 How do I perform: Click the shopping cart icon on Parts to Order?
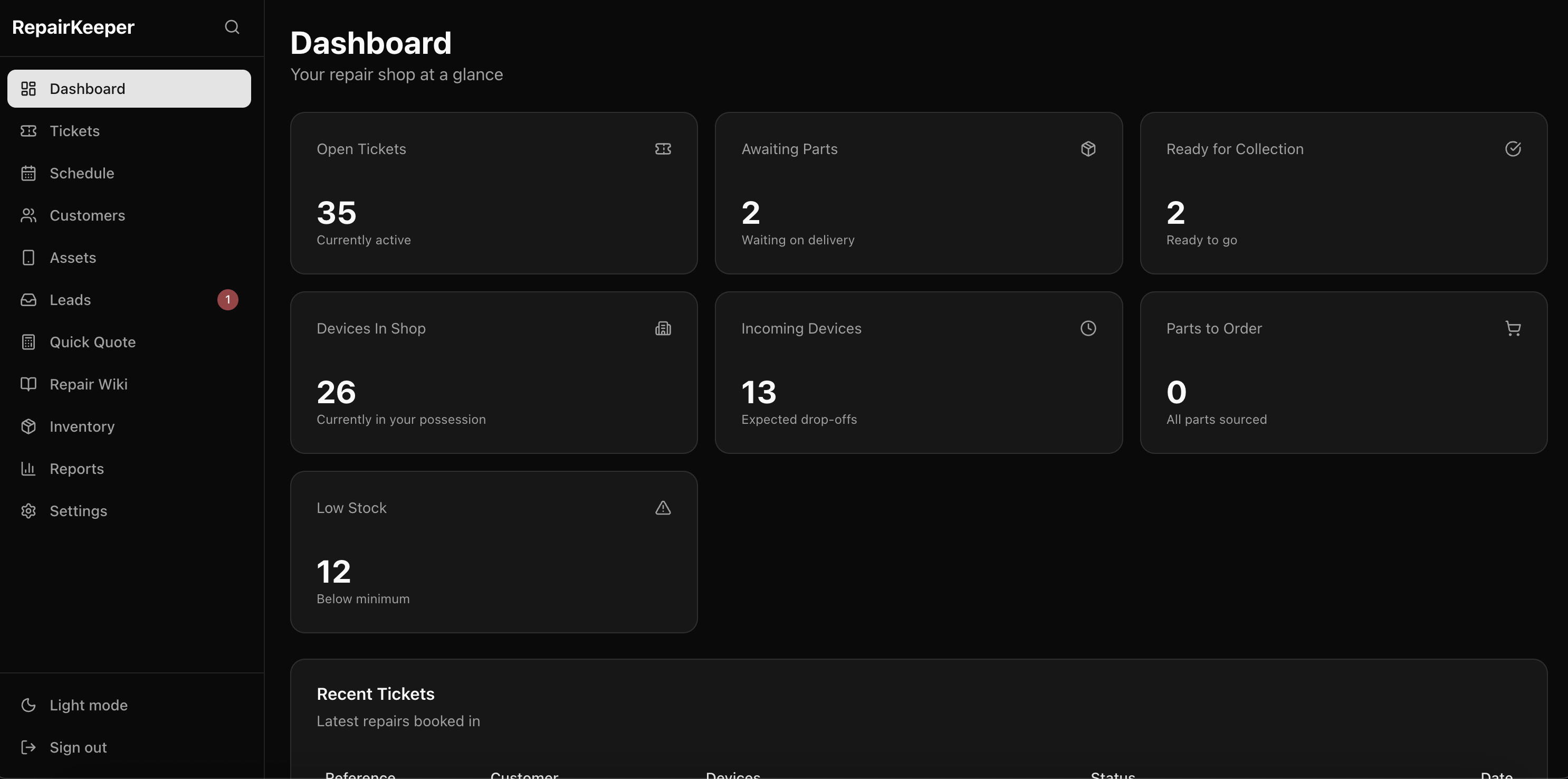coord(1513,328)
